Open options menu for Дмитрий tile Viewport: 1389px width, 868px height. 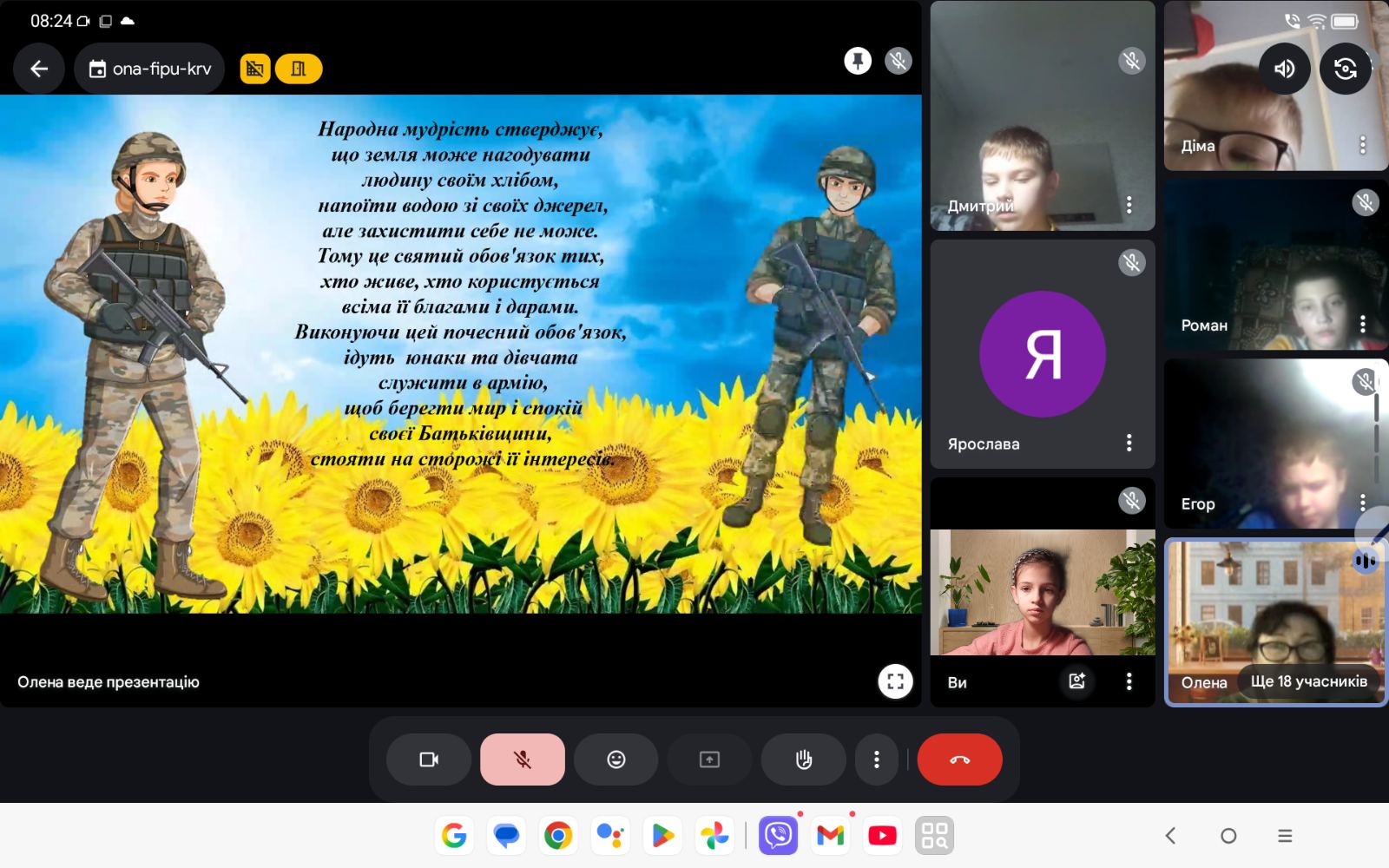coord(1129,205)
